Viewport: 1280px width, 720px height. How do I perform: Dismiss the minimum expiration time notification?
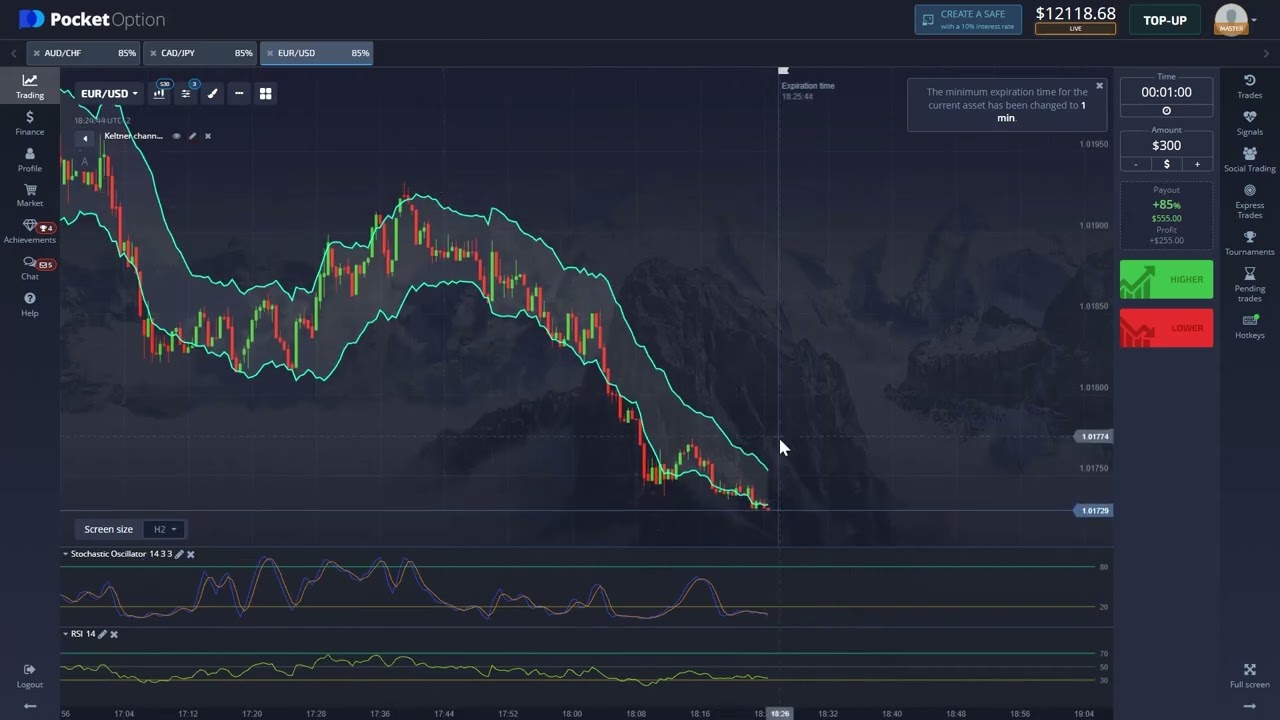coord(1099,86)
